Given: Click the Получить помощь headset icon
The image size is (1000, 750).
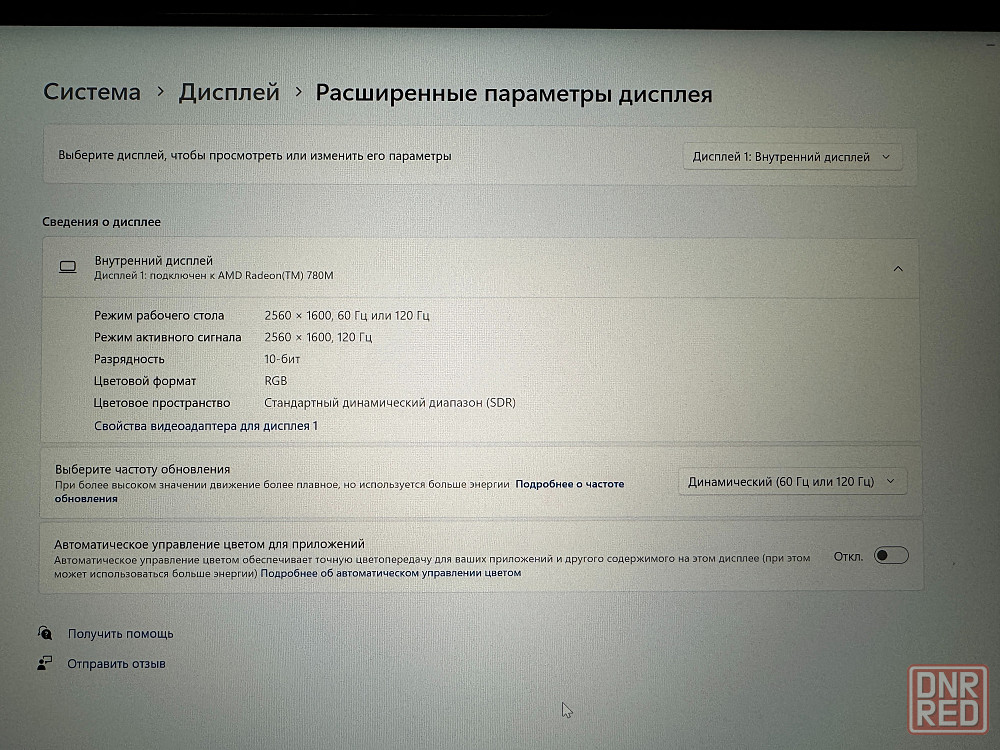Looking at the screenshot, I should [x=45, y=633].
